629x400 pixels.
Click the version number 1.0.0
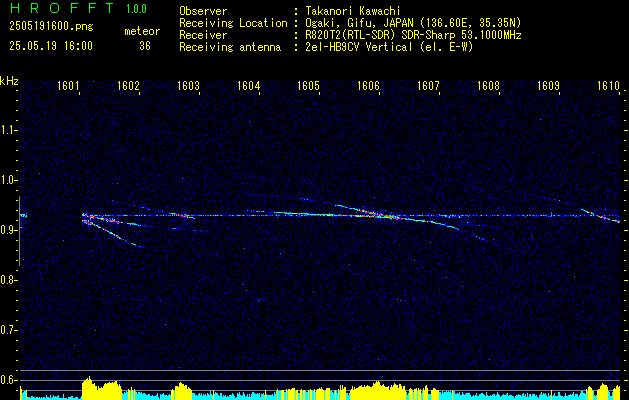click(x=136, y=8)
